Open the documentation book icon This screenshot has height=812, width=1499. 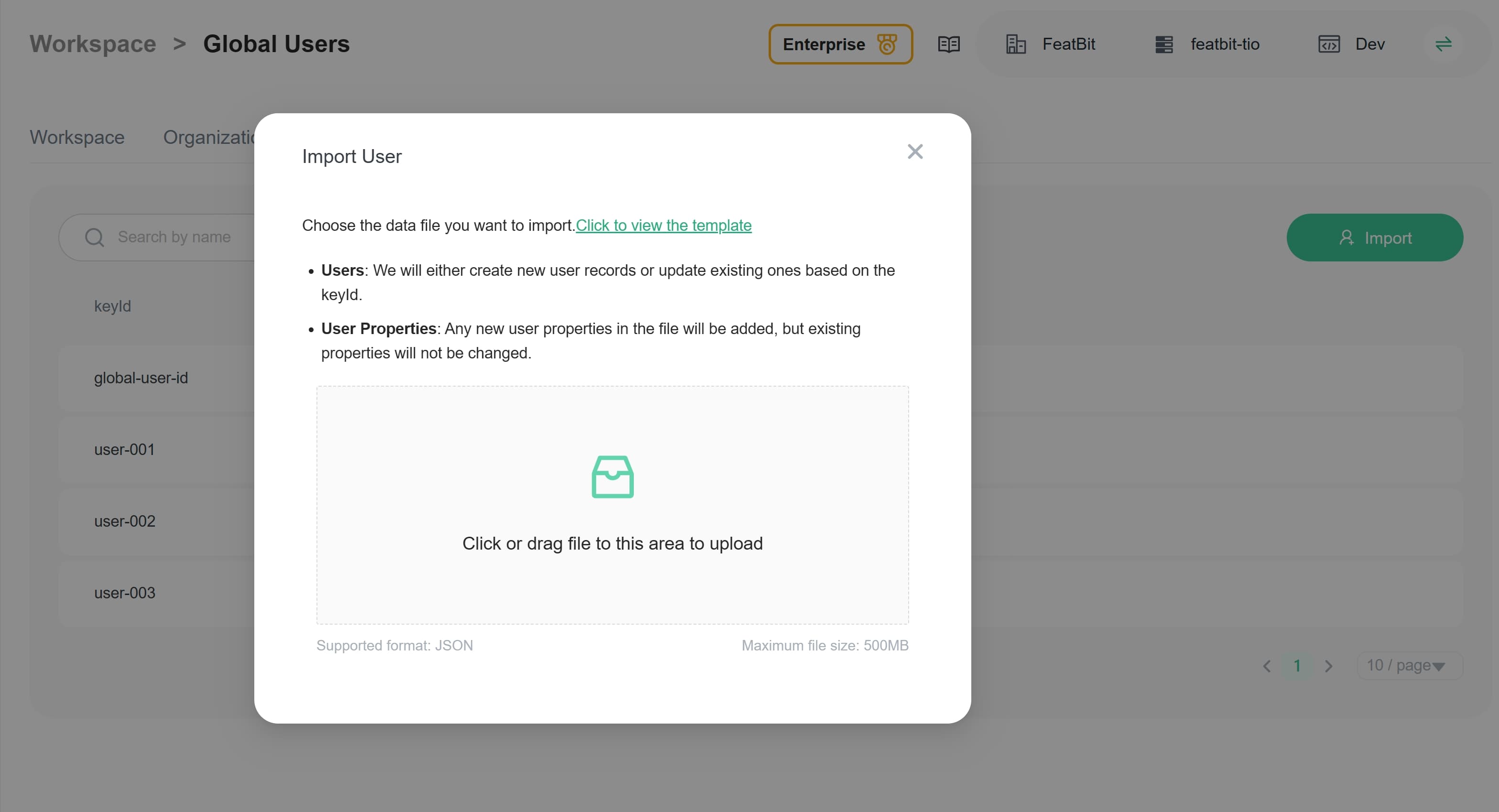pyautogui.click(x=948, y=44)
